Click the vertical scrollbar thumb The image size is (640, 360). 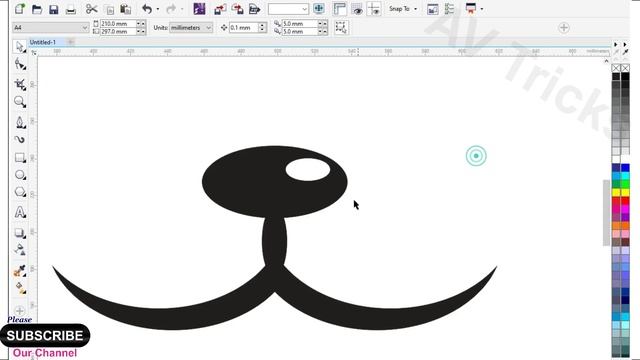coord(606,213)
